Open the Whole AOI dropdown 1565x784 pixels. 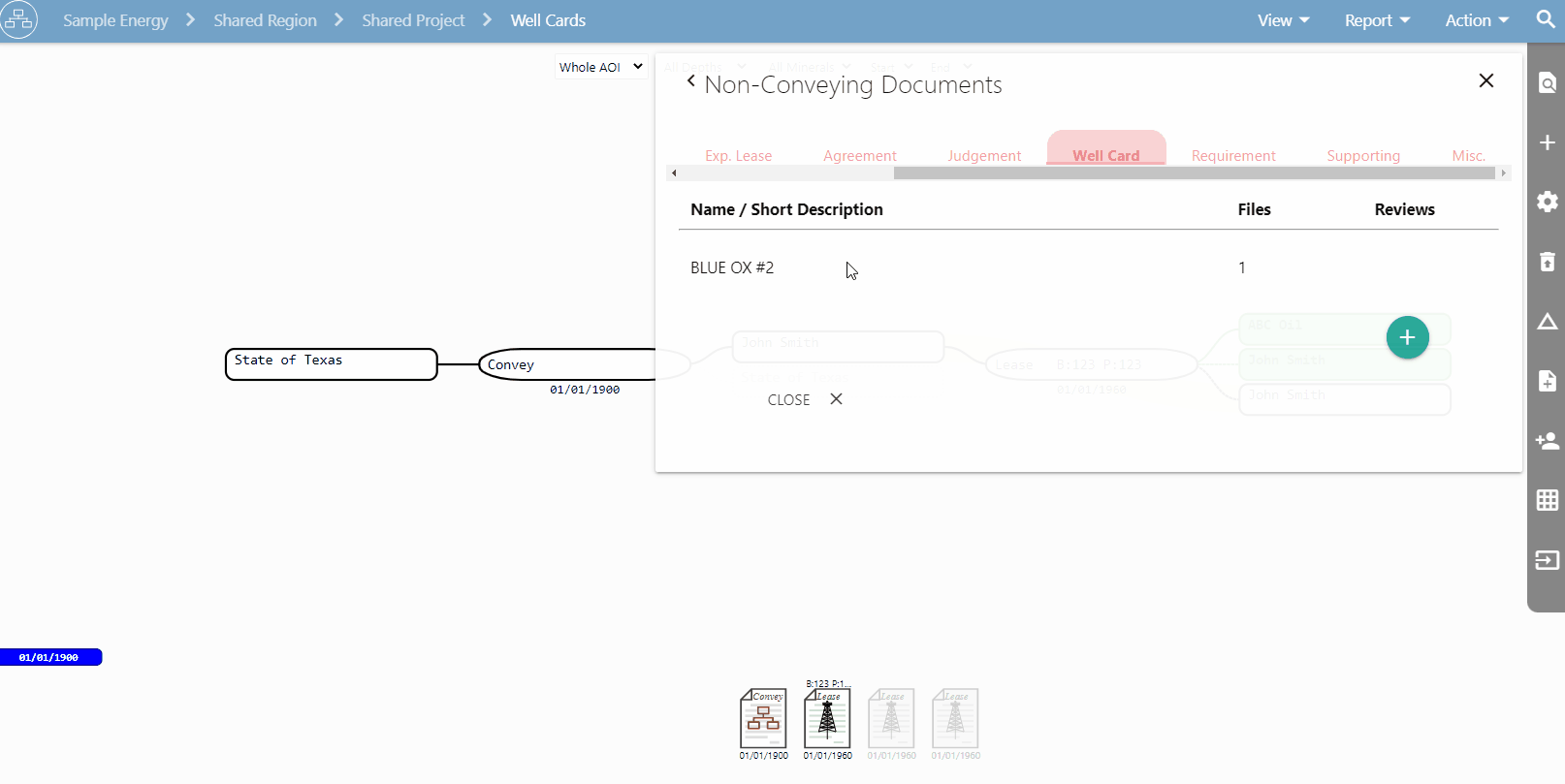point(601,67)
